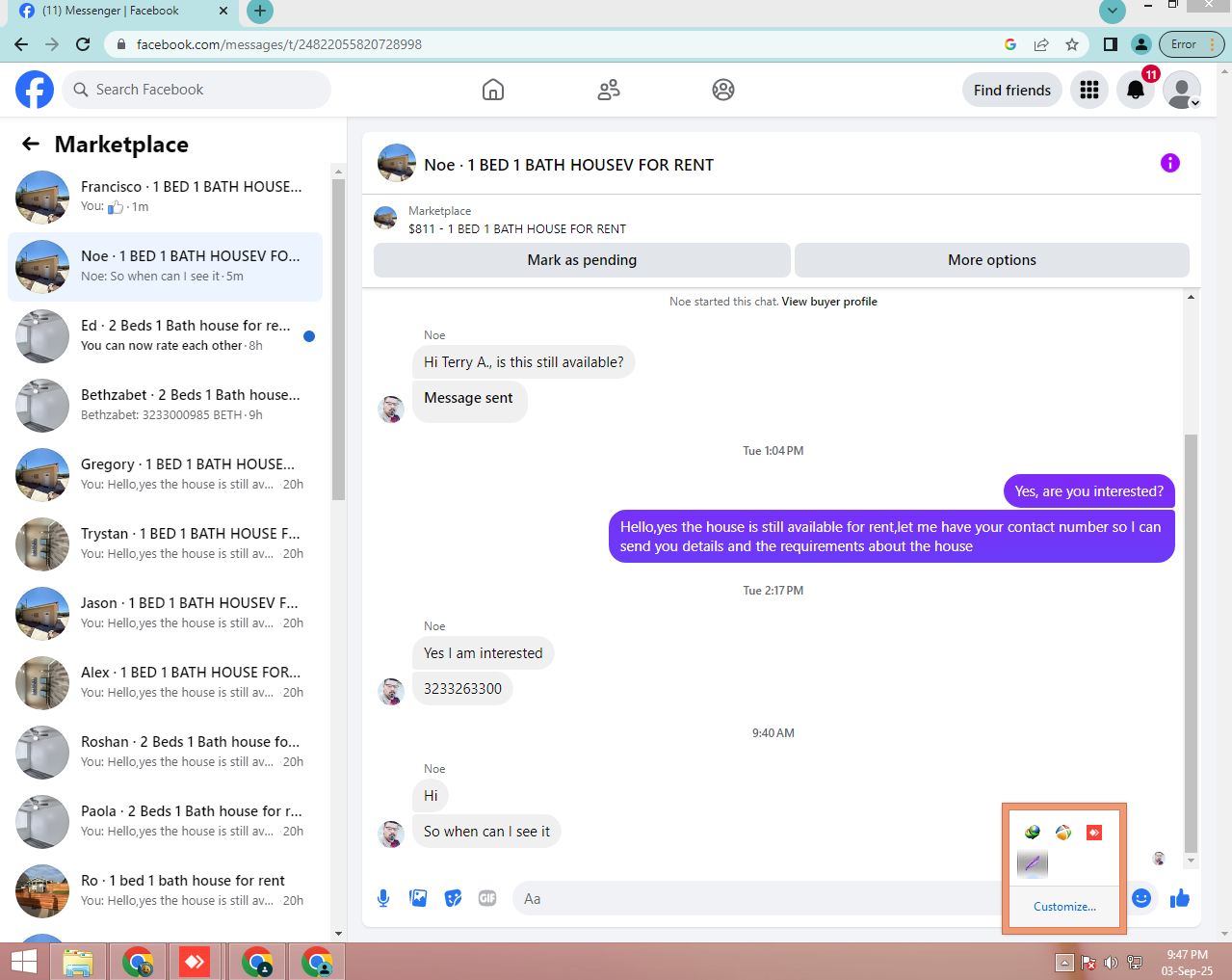Screen dimensions: 1232x980
Task: Open Ro's 1 bed 1 bath conversation
Action: 165,891
